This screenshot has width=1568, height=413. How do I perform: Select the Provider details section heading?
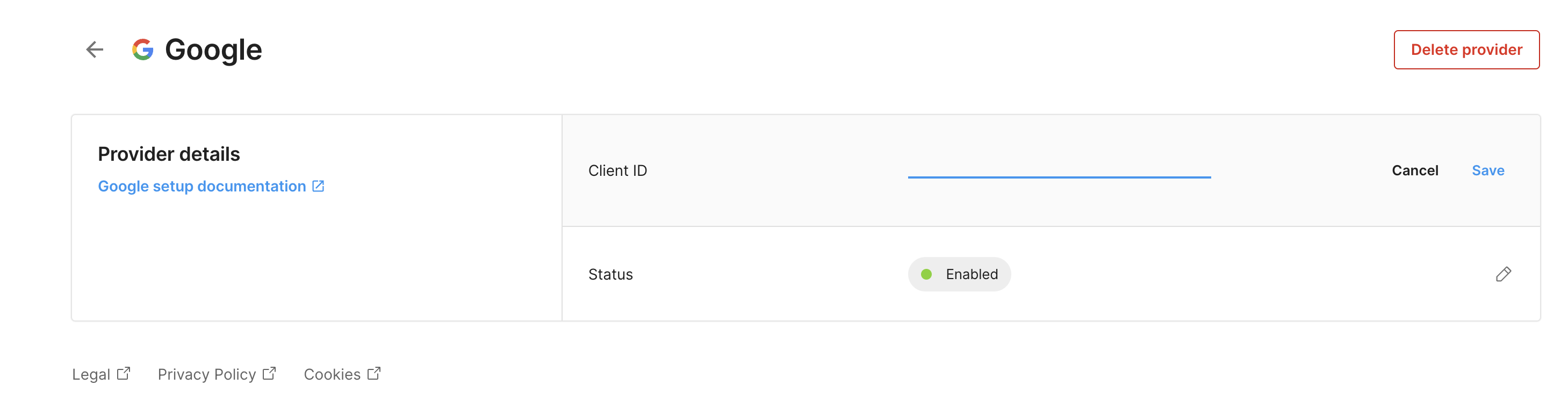click(169, 153)
